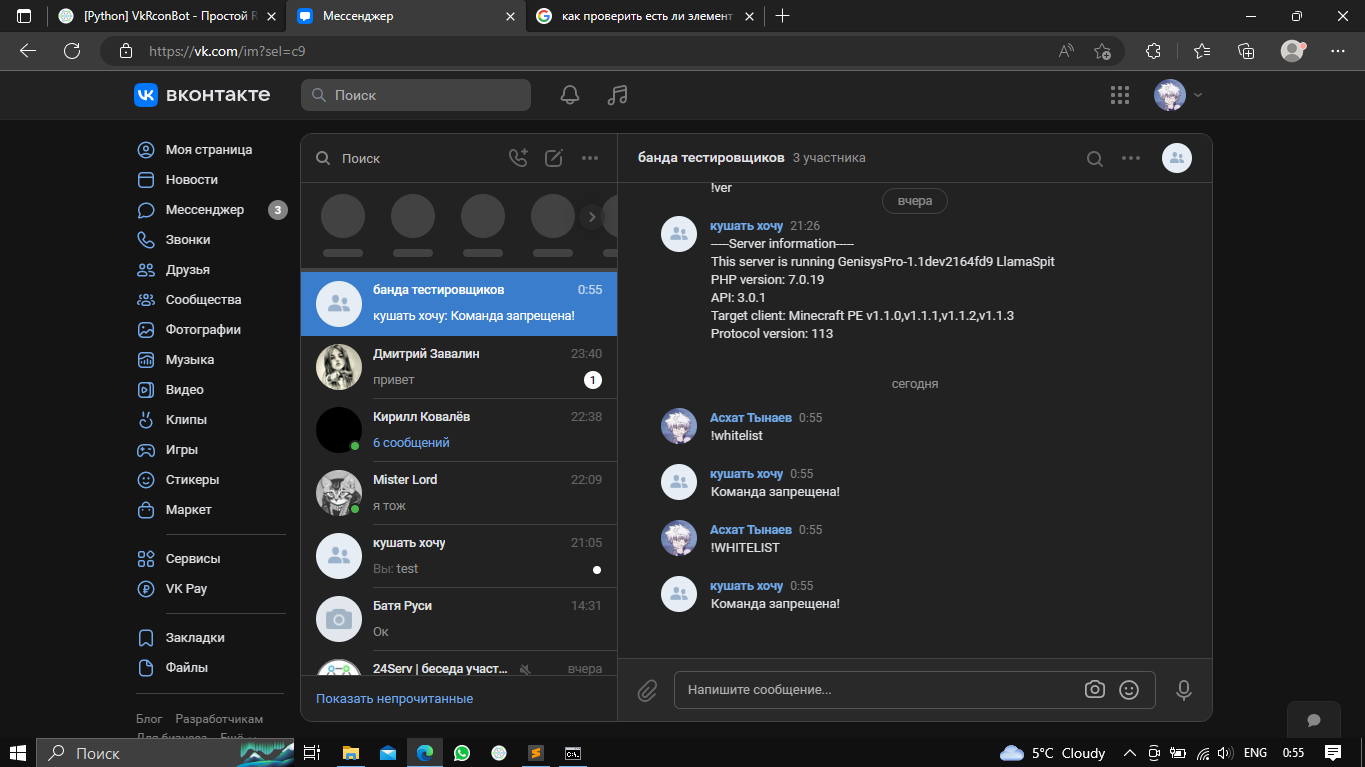Click Показать непрочитанные link
Screen dimensions: 1365x767
click(394, 698)
